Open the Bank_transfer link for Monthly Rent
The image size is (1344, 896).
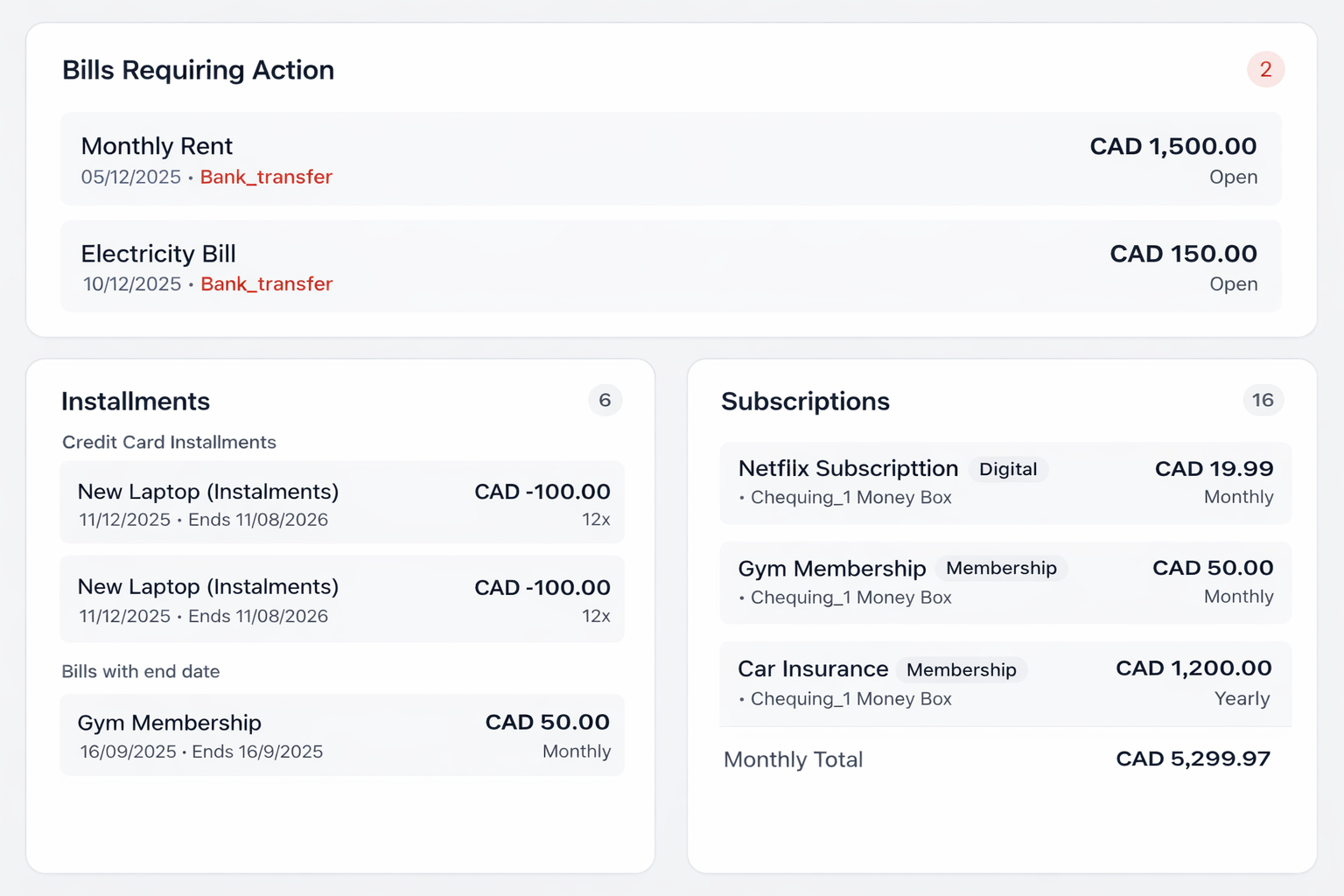[266, 177]
